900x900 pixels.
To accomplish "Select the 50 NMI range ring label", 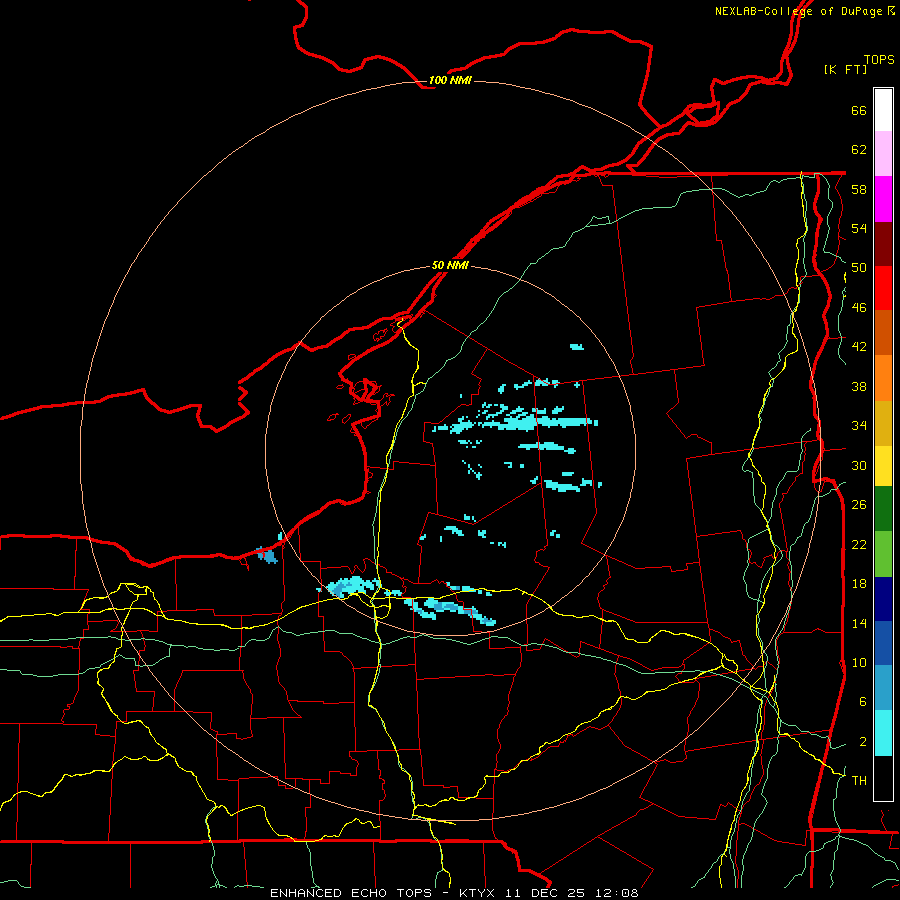I will tap(450, 265).
